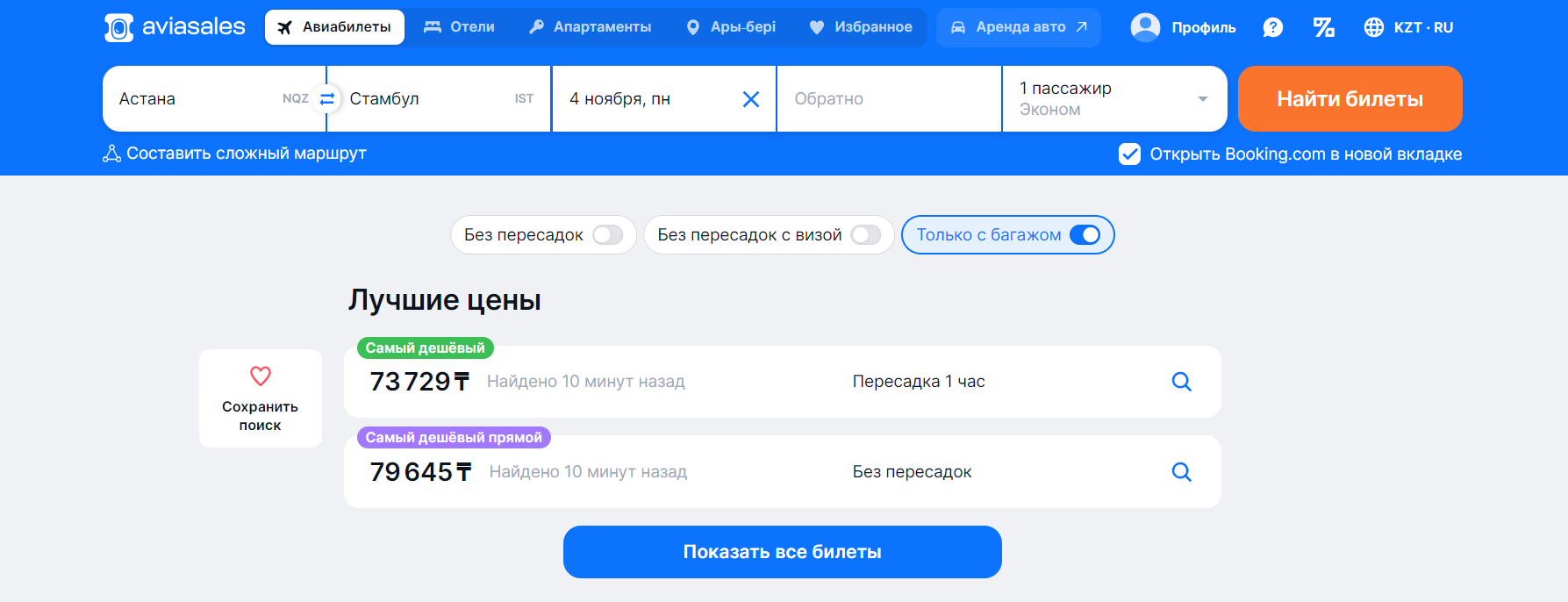Screen dimensions: 1568x602
Task: Click the Найти билеты button
Action: (x=1350, y=99)
